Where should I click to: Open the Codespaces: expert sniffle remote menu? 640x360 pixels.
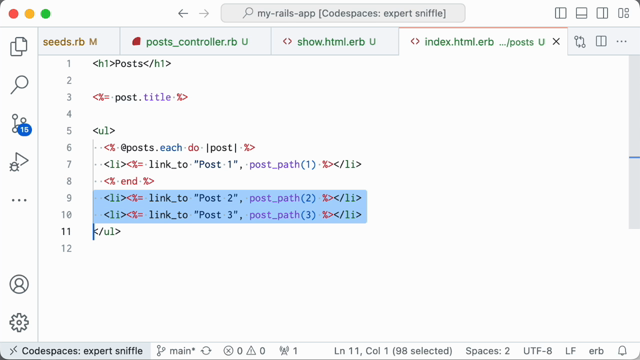click(x=76, y=351)
